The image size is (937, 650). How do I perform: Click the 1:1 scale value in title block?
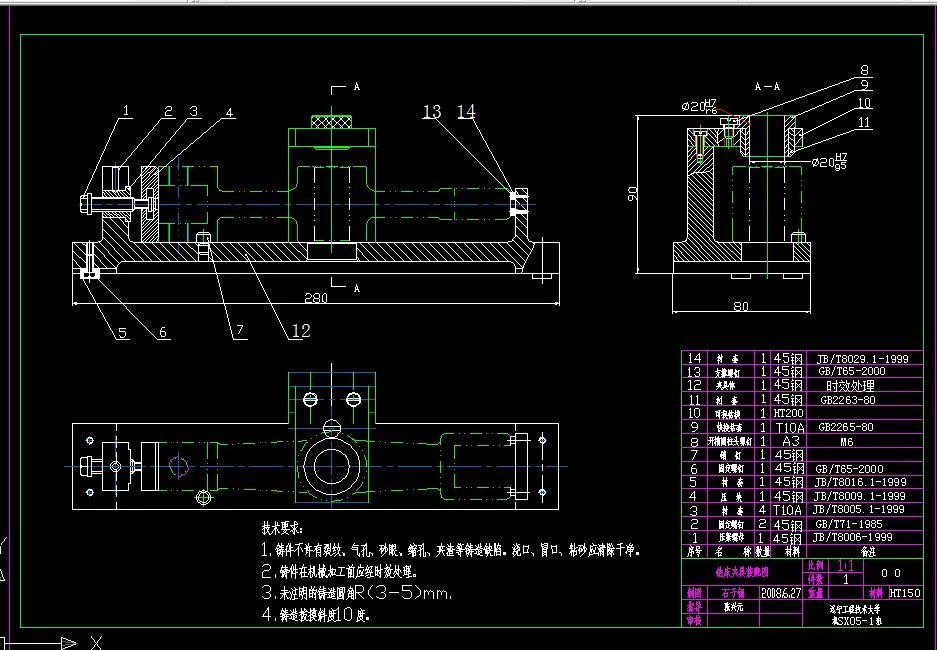[846, 565]
